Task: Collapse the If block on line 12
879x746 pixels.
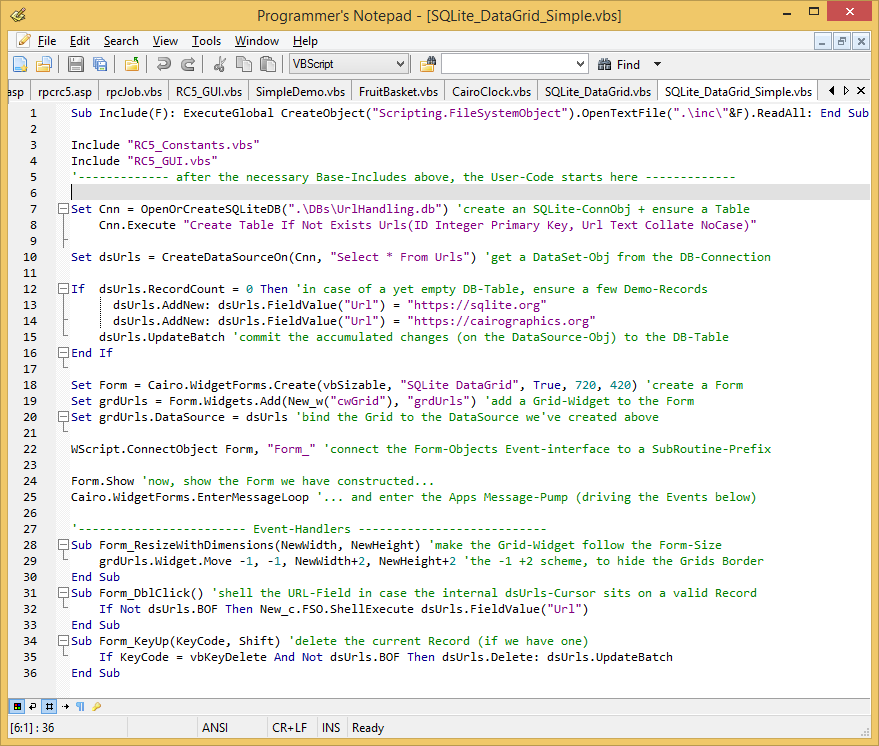Action: coord(62,289)
